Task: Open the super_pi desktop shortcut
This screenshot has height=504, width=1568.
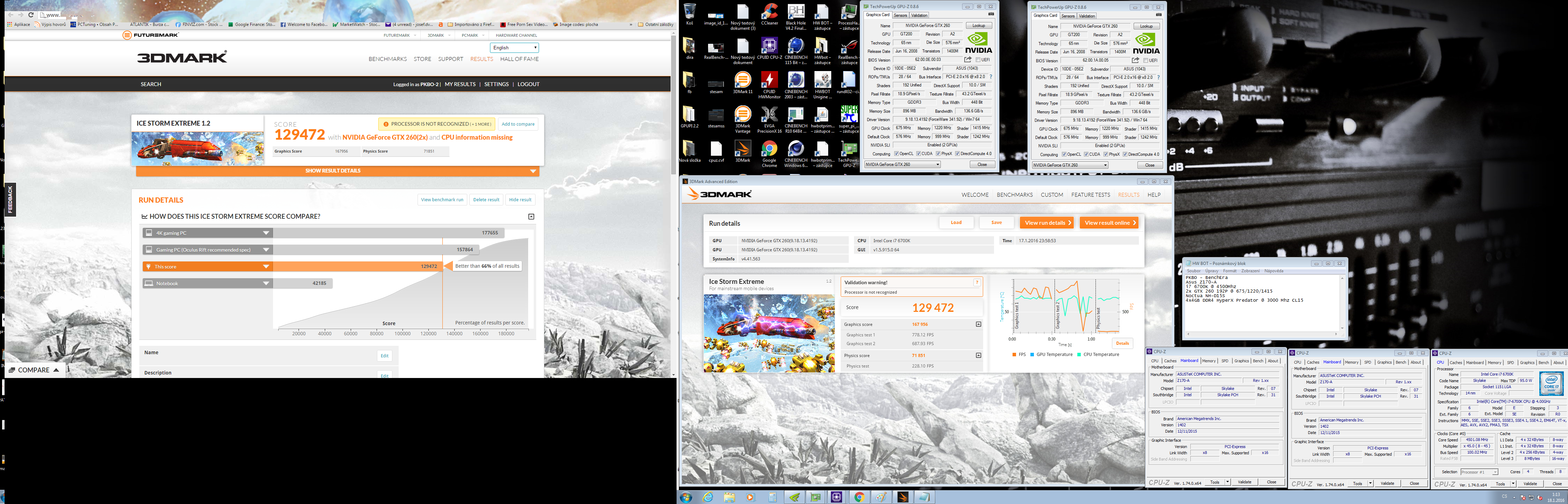Action: [x=849, y=119]
